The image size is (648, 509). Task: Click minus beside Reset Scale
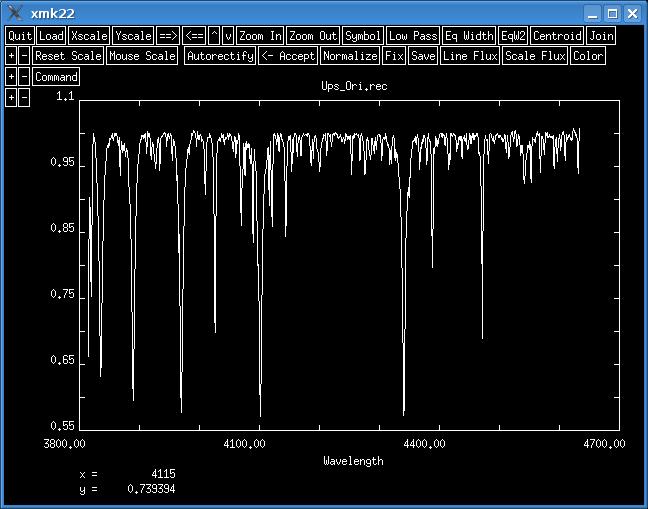click(24, 56)
